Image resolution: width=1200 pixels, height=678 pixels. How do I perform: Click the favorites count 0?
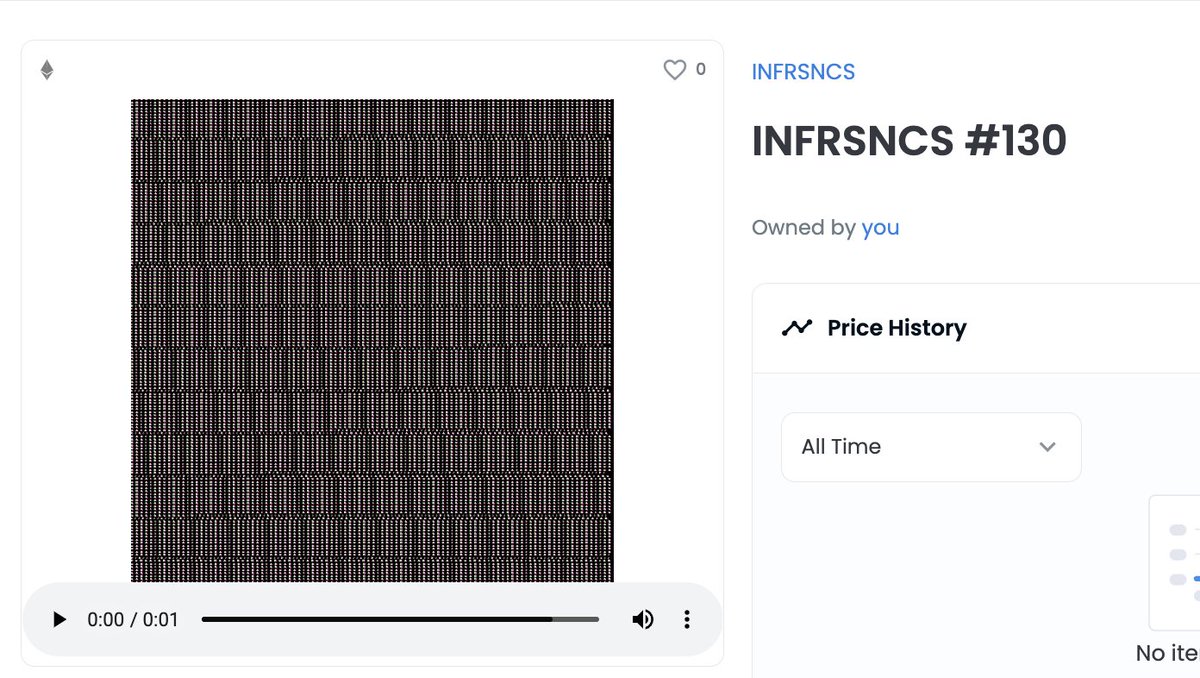click(x=700, y=70)
